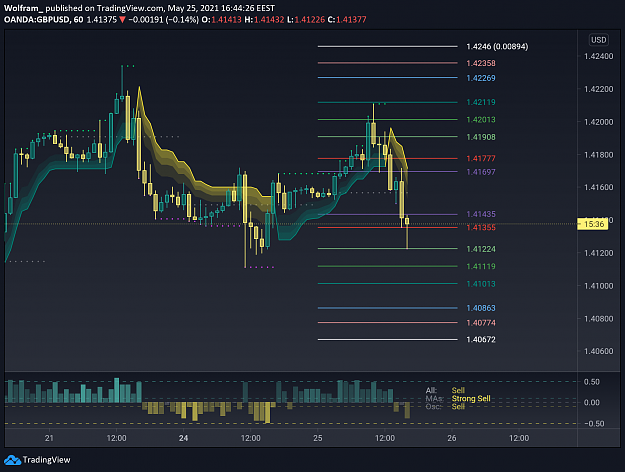Click the Osc: Sell rating
625x472 pixels.
458,407
